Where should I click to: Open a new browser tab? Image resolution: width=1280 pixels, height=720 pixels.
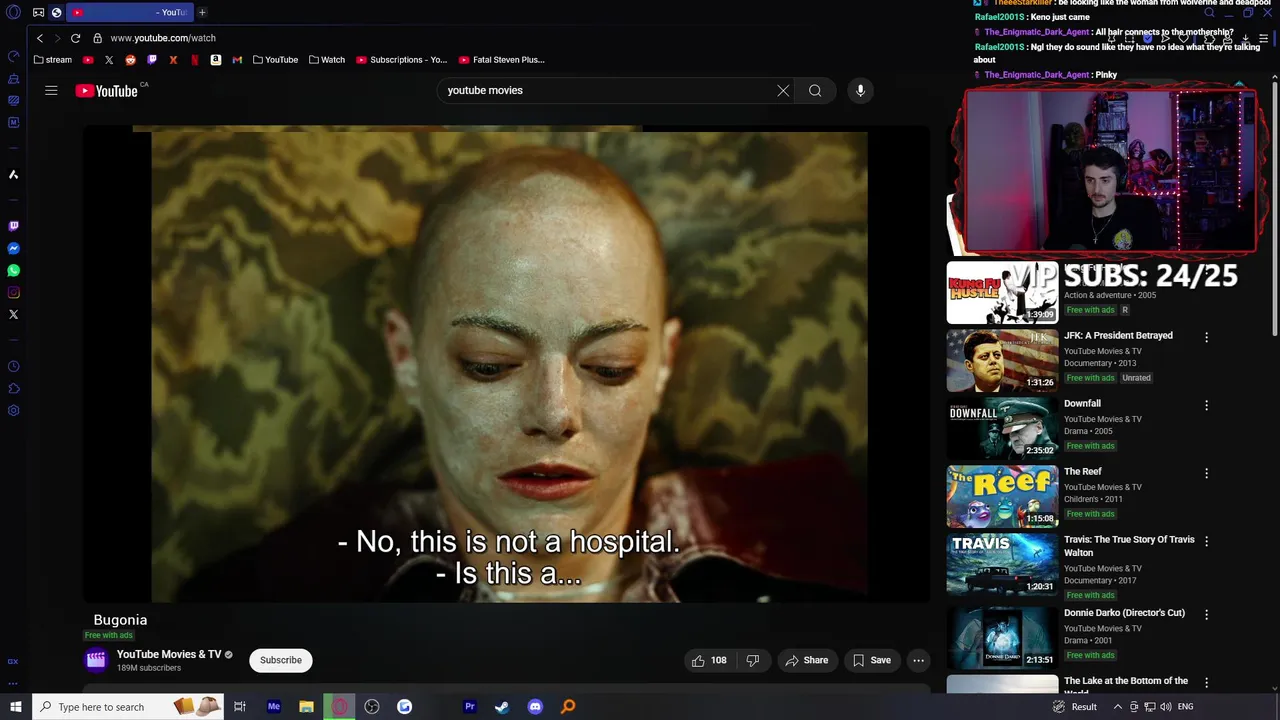[202, 13]
